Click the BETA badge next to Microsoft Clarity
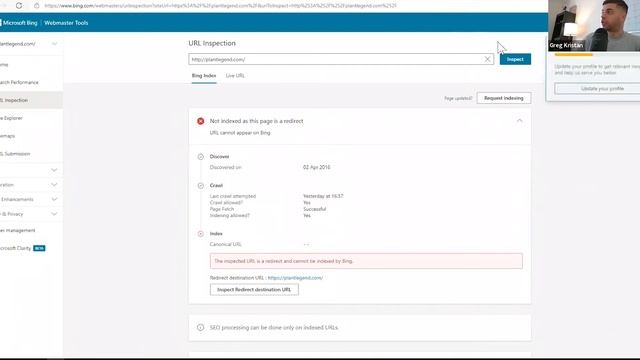 [x=39, y=248]
